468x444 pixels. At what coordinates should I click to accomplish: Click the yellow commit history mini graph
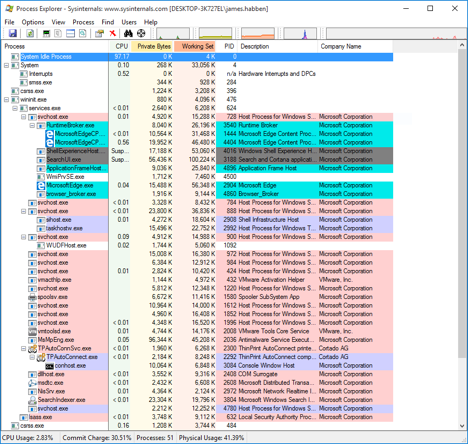(x=215, y=33)
